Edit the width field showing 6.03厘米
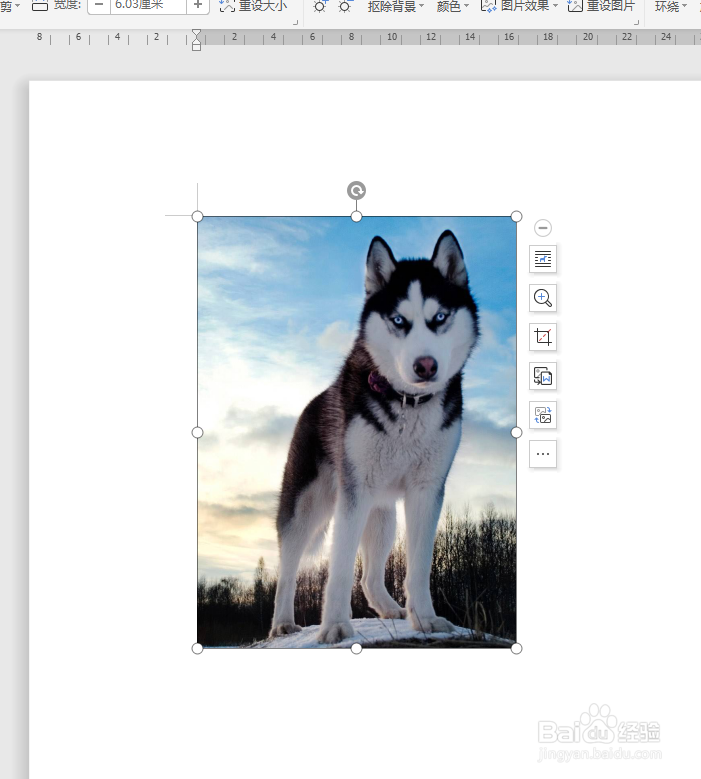701x779 pixels. tap(148, 5)
